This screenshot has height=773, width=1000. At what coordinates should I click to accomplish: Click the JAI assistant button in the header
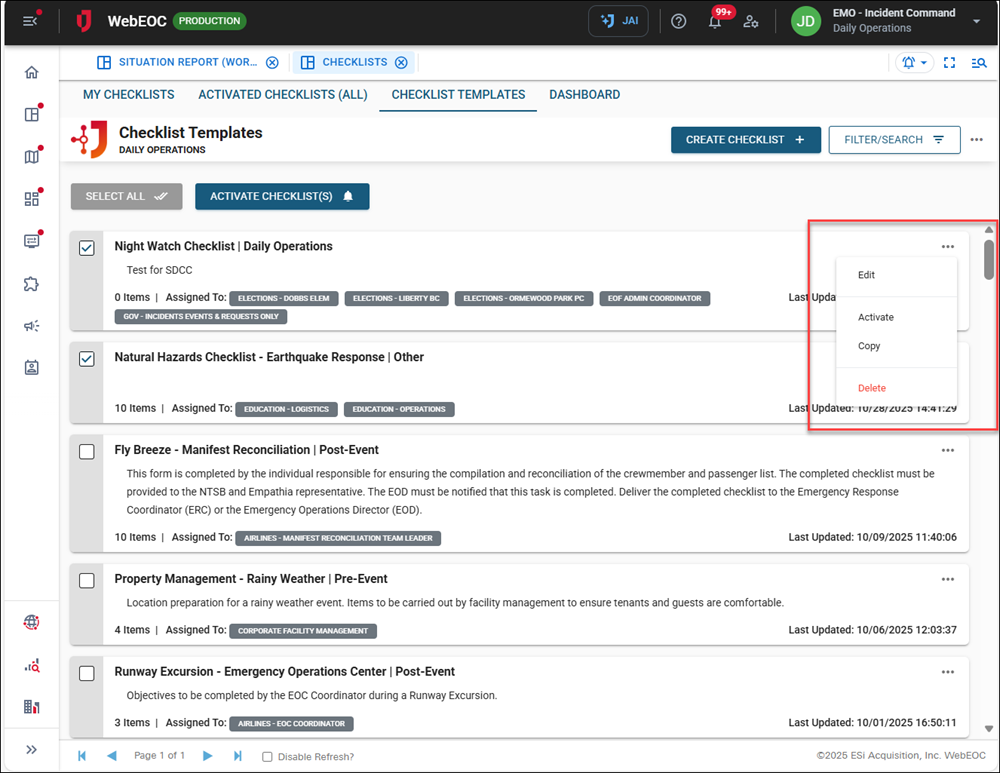point(618,20)
